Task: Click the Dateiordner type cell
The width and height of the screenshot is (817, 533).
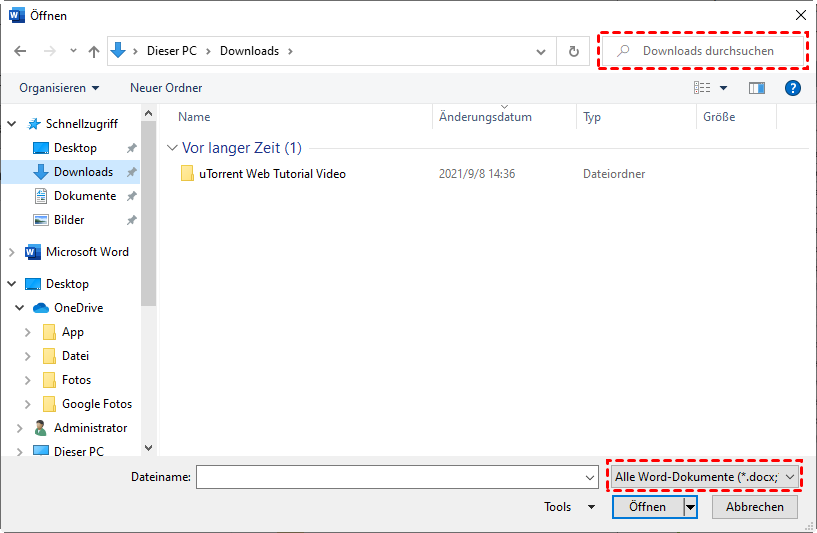Action: click(x=614, y=174)
